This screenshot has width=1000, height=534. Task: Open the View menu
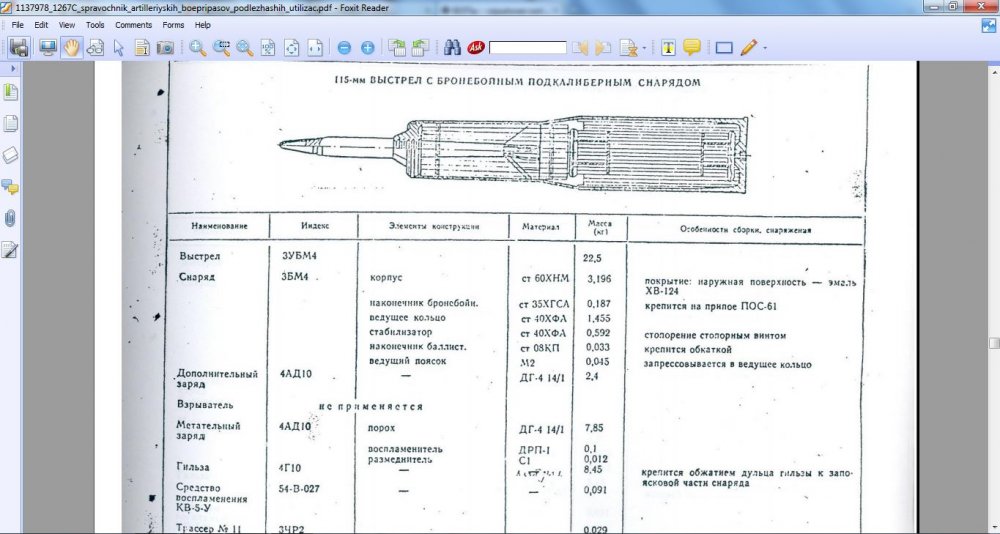coord(67,25)
